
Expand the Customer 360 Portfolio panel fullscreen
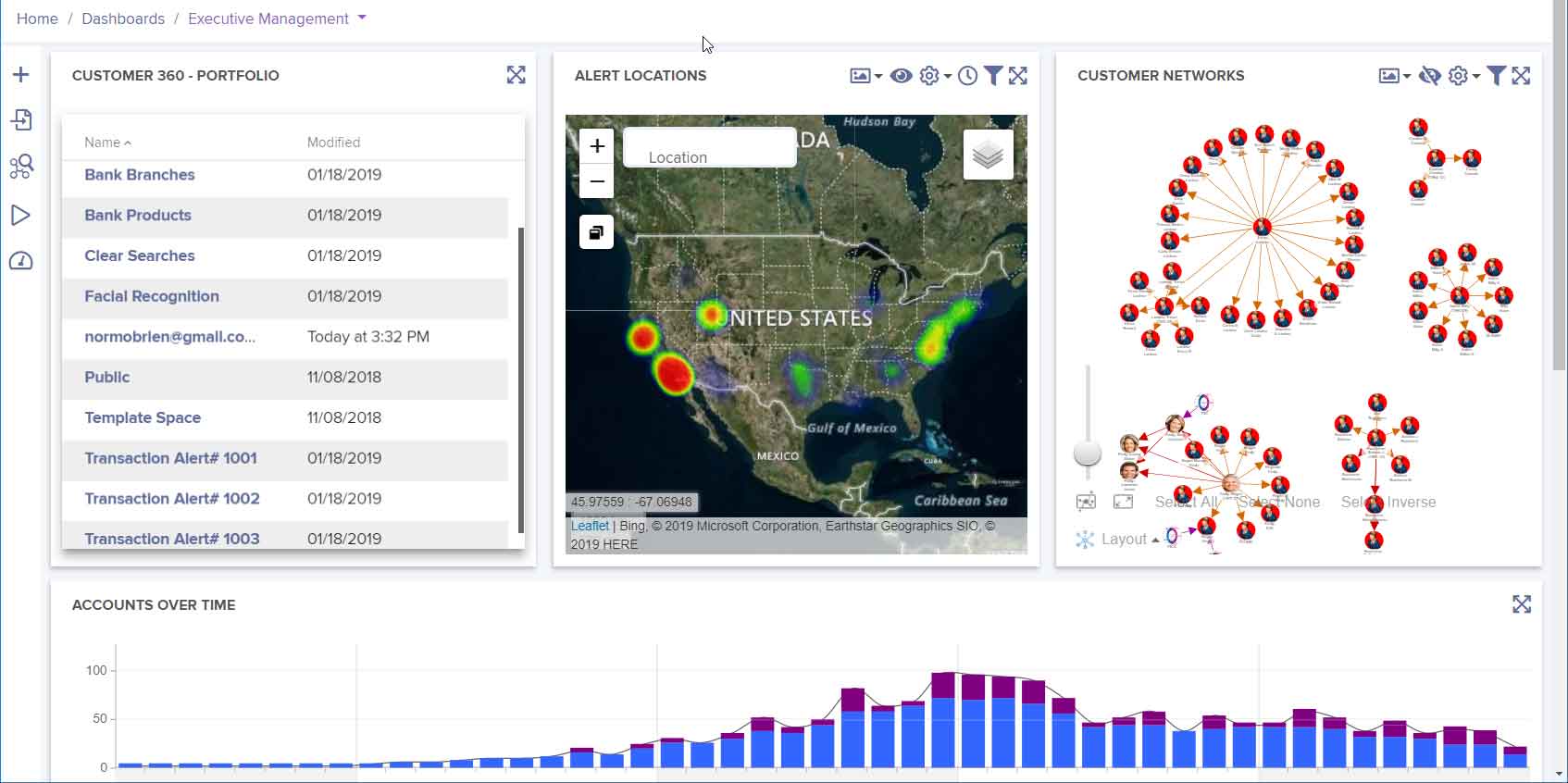[516, 76]
